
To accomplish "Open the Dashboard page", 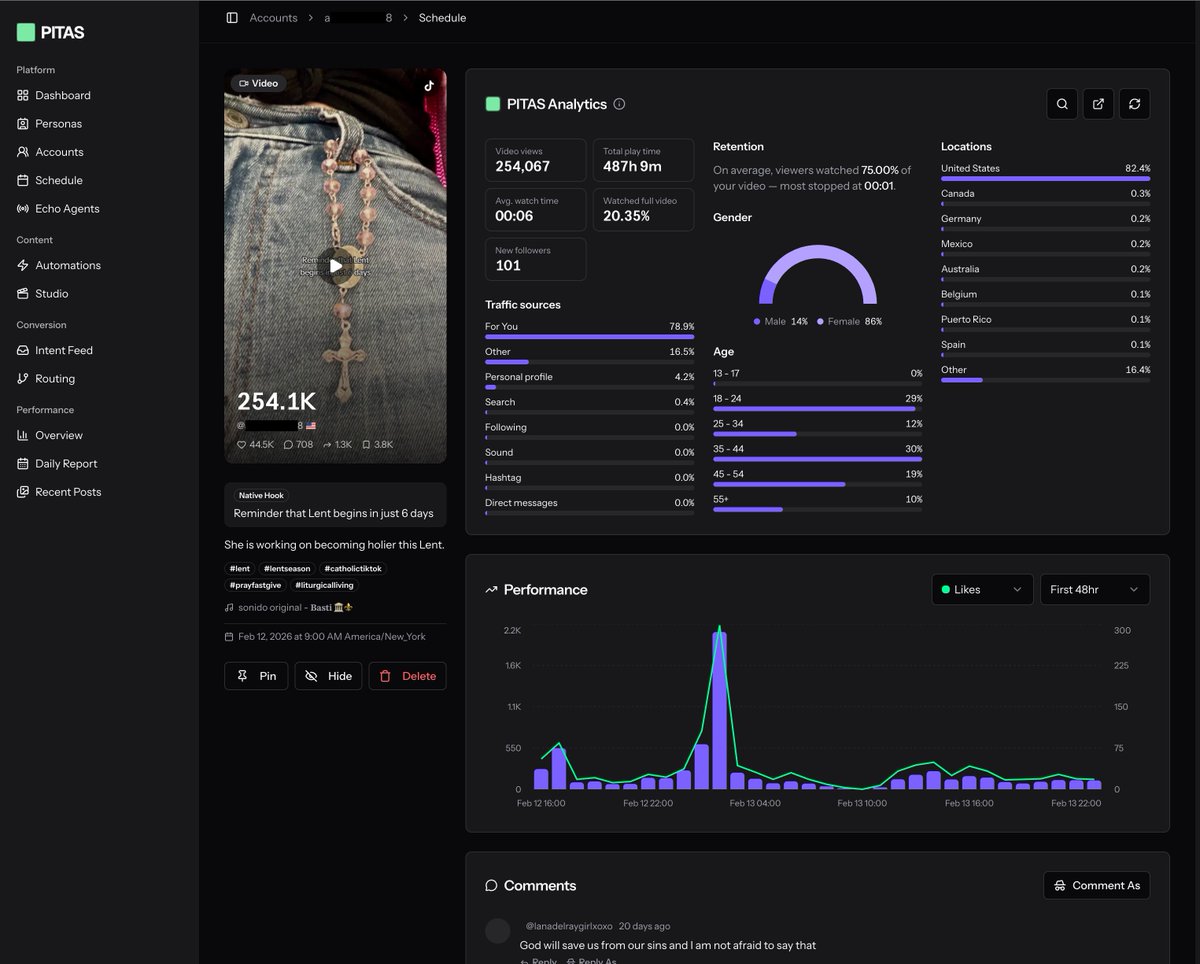I will pos(63,95).
